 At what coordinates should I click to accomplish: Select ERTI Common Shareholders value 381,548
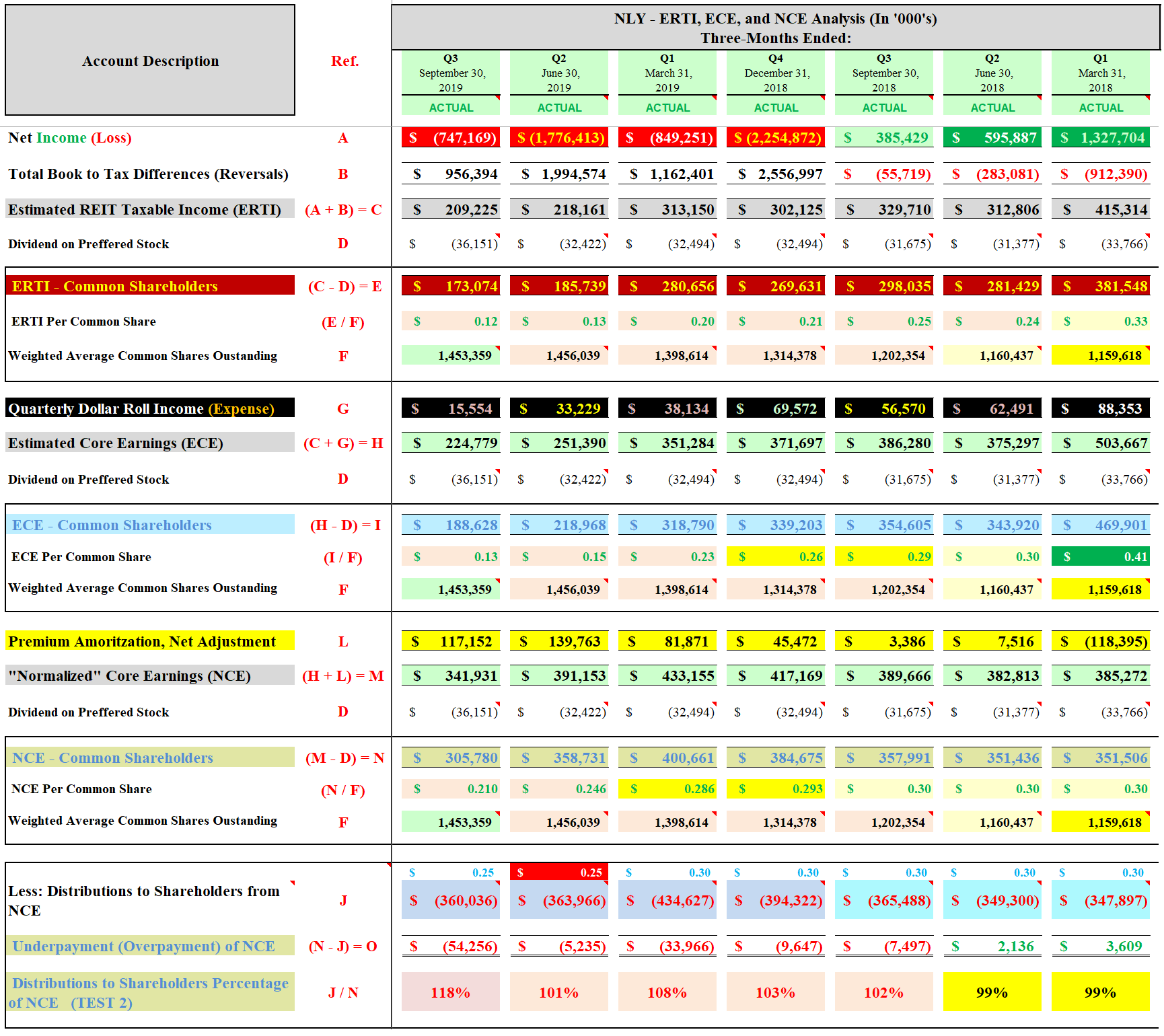coord(1101,287)
